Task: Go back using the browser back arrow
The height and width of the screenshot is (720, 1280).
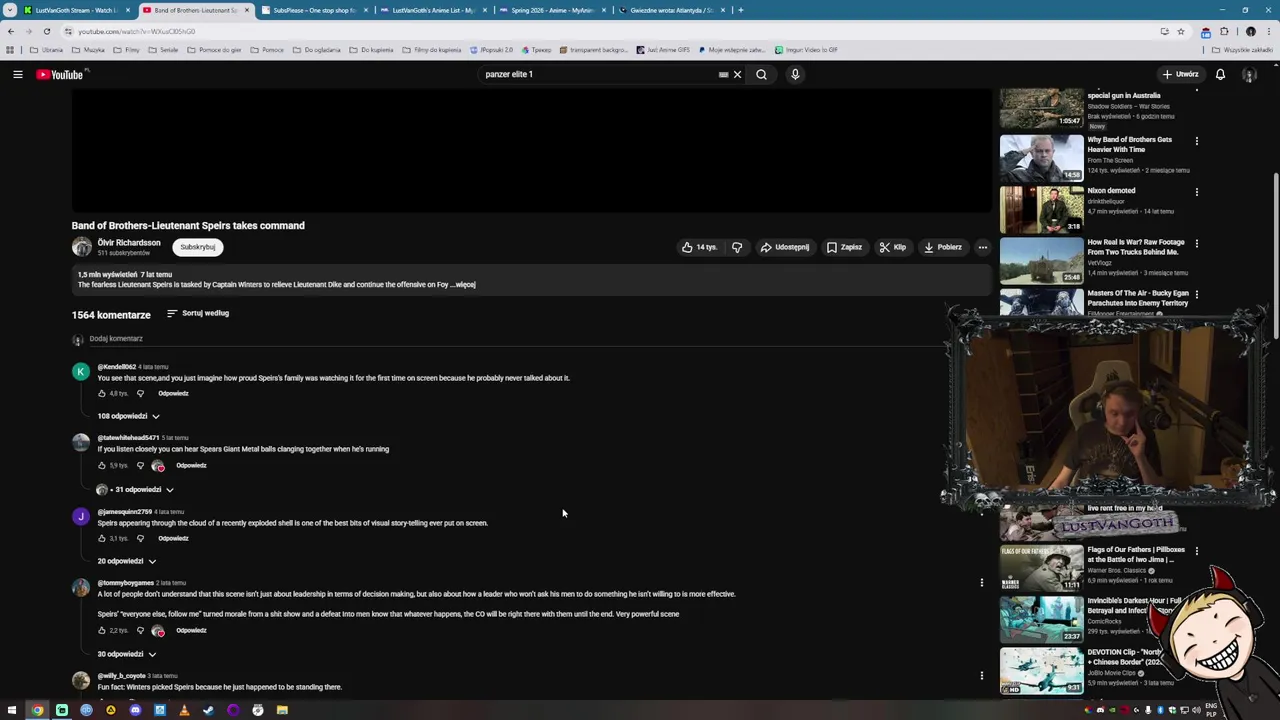Action: tap(11, 31)
